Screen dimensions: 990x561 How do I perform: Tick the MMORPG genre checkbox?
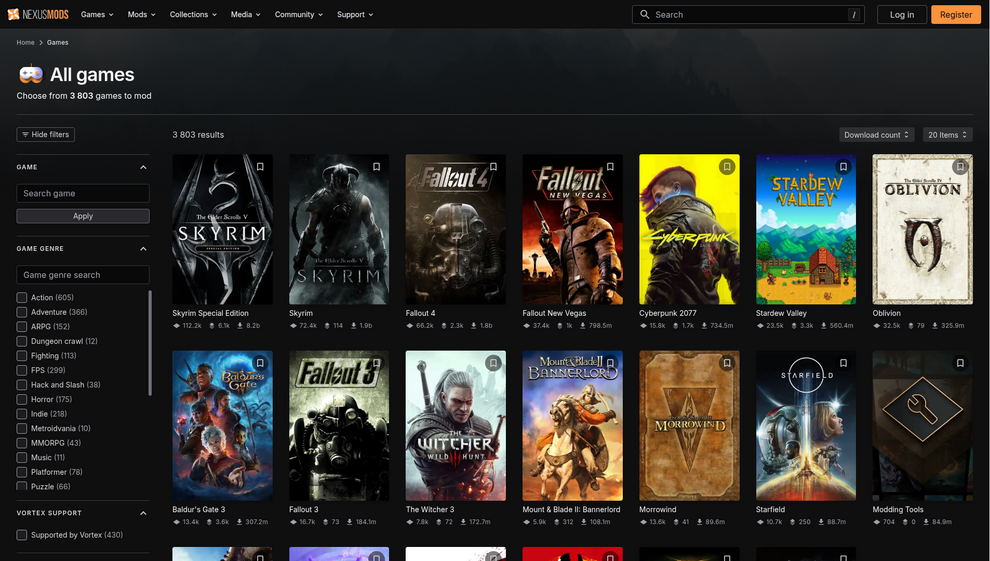[x=21, y=442]
